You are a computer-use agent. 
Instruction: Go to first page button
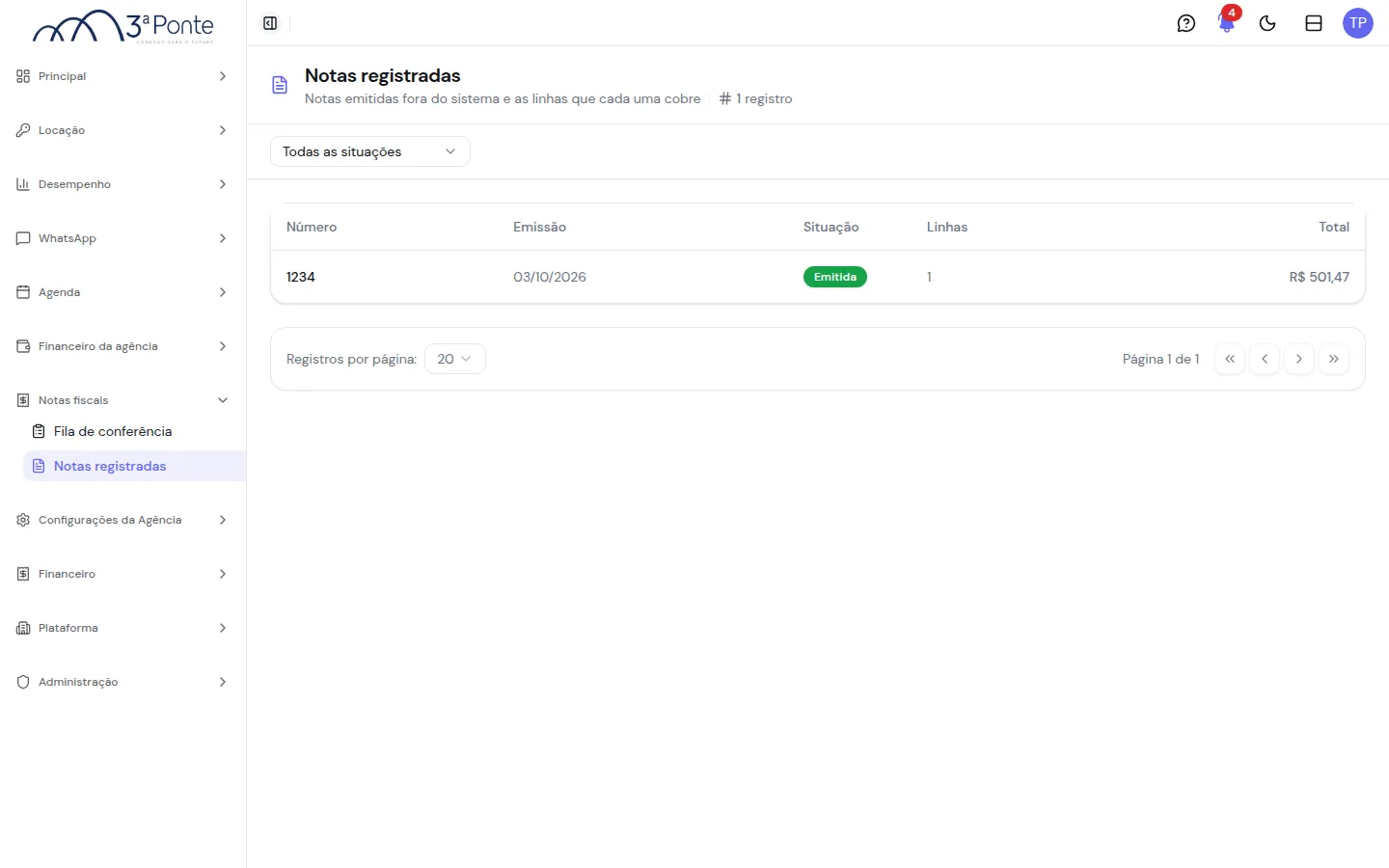pyautogui.click(x=1230, y=359)
